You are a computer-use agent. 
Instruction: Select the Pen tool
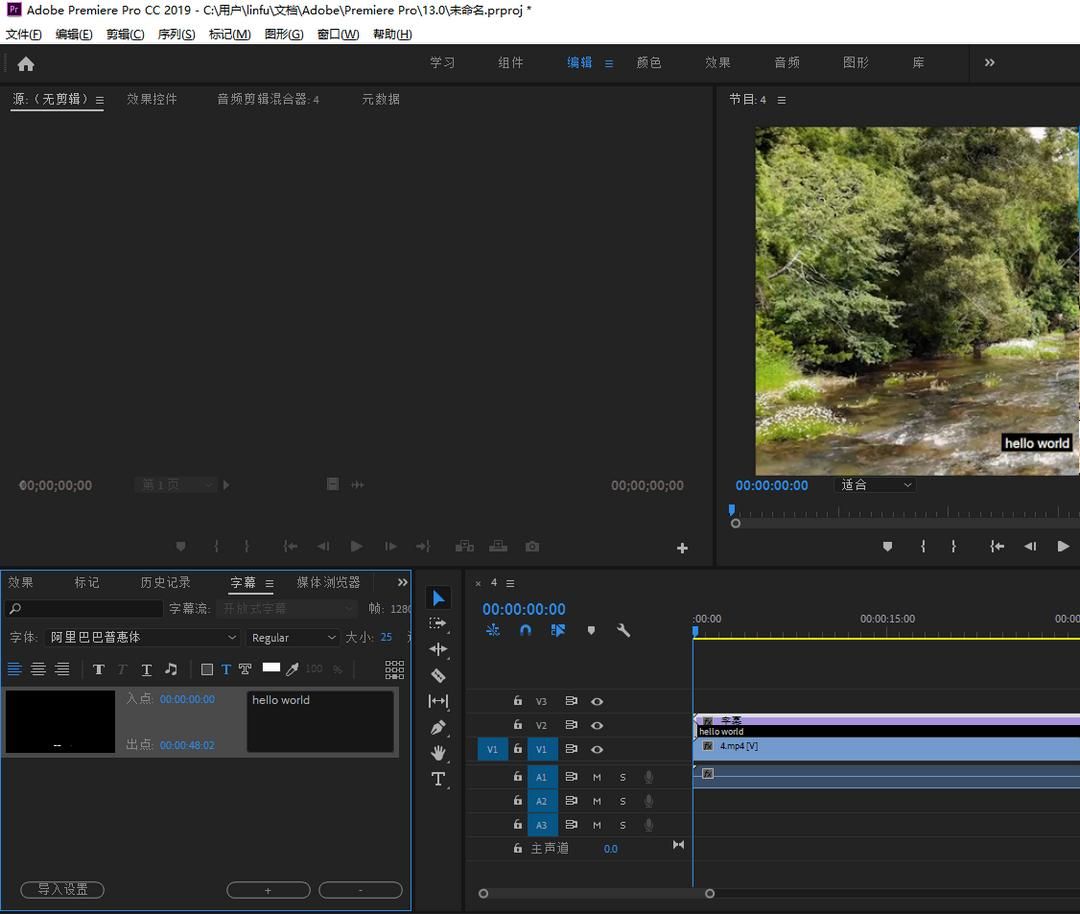pos(438,727)
